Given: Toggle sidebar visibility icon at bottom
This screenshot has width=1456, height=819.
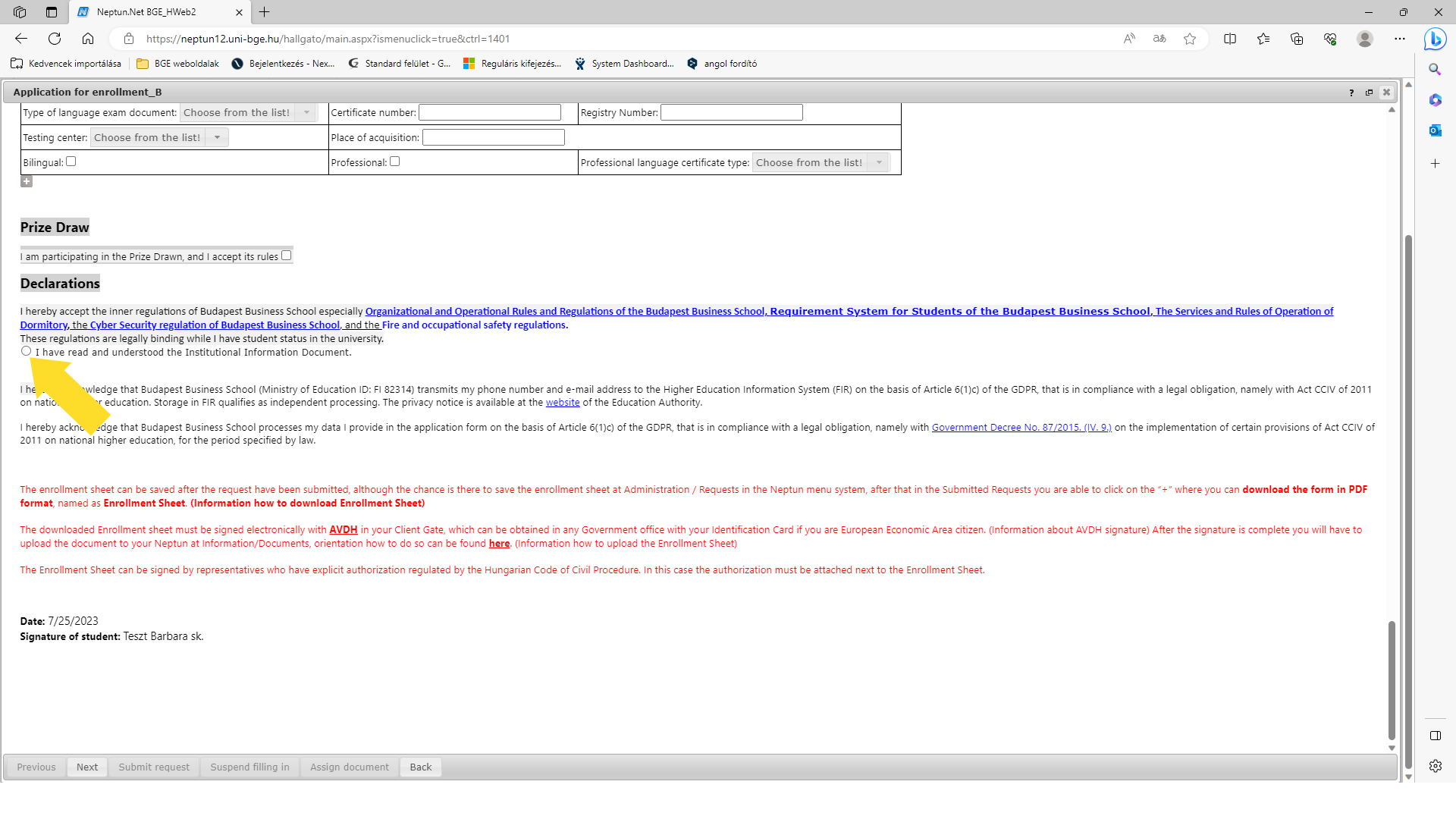Looking at the screenshot, I should click(x=1435, y=736).
